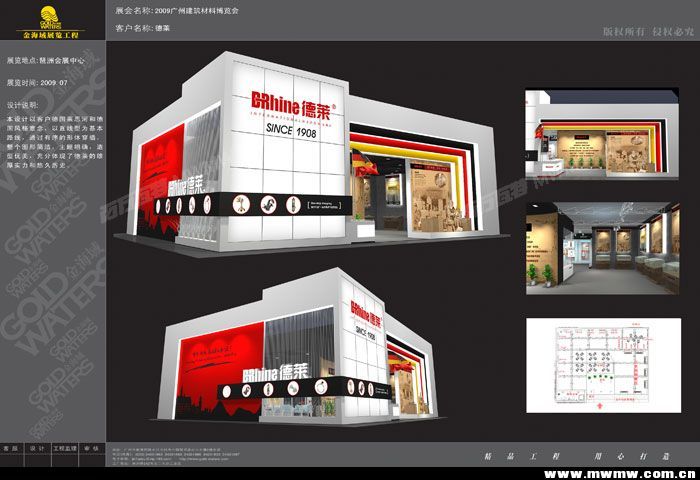
Task: Click the design description paragraph in sidebar
Action: pos(54,142)
